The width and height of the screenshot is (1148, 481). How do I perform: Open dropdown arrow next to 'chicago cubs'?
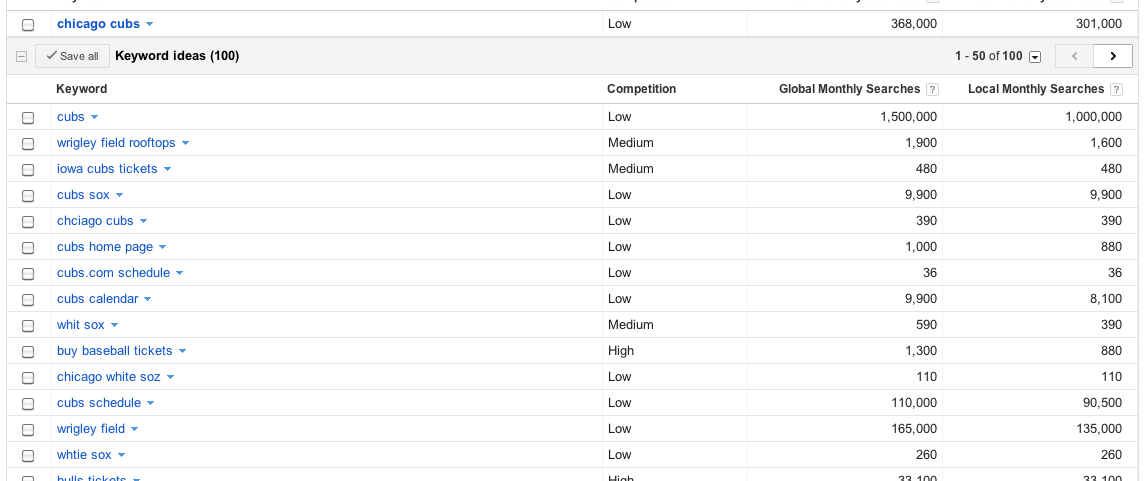(x=149, y=24)
